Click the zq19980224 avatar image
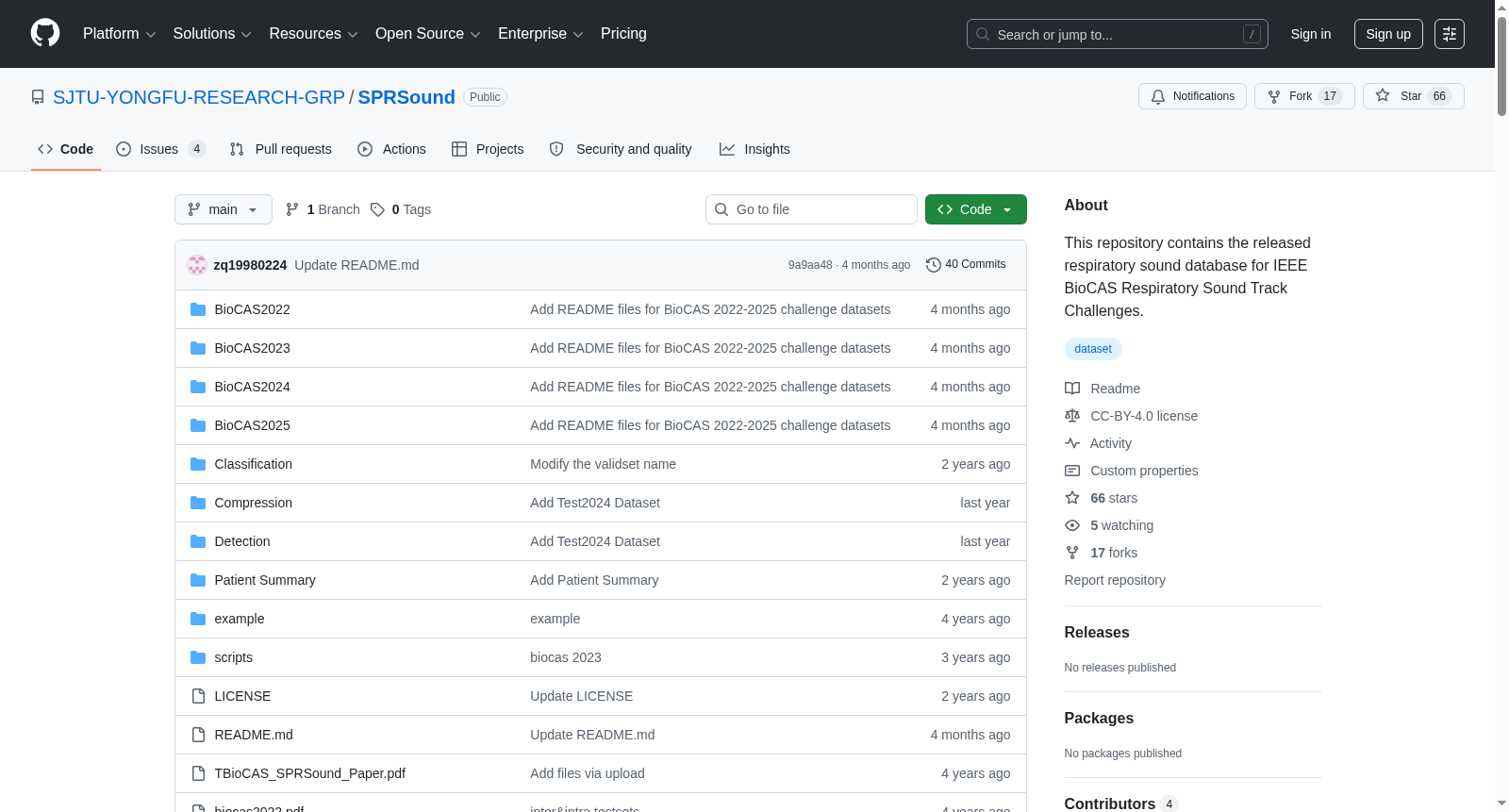 (197, 265)
